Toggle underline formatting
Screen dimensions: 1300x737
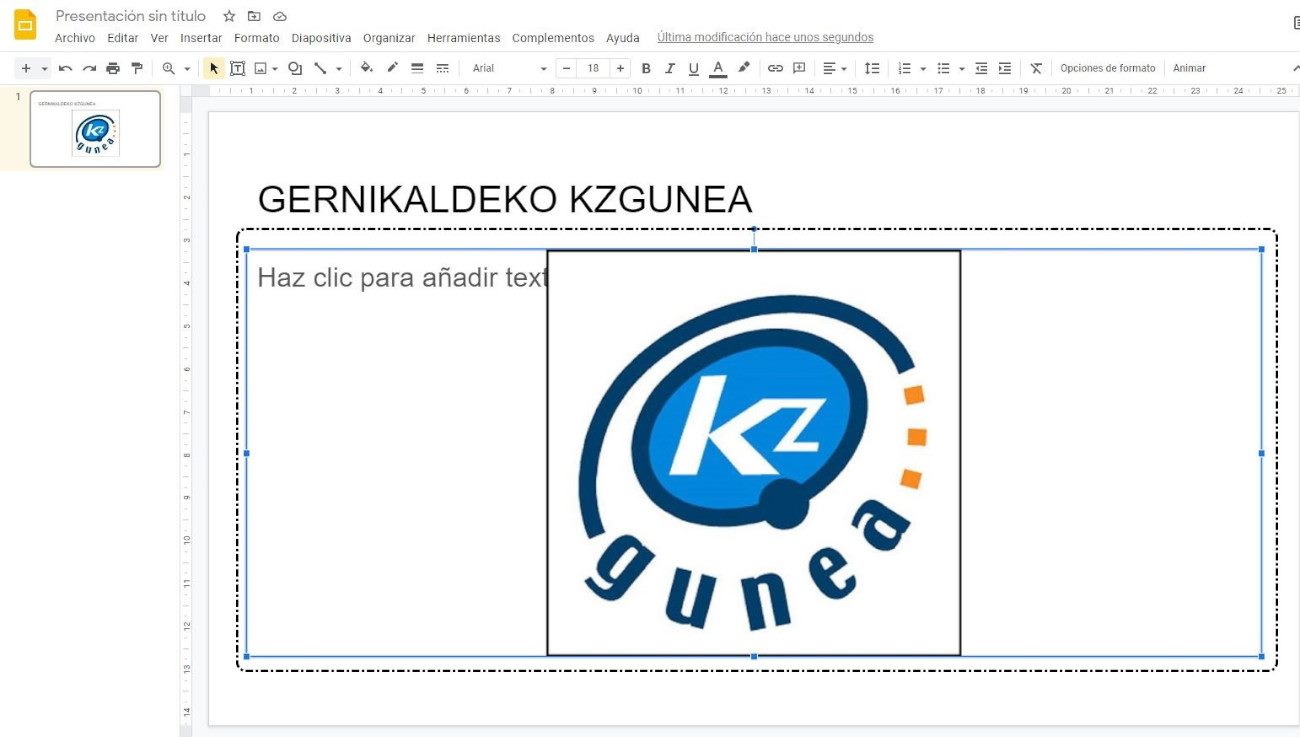click(x=693, y=68)
